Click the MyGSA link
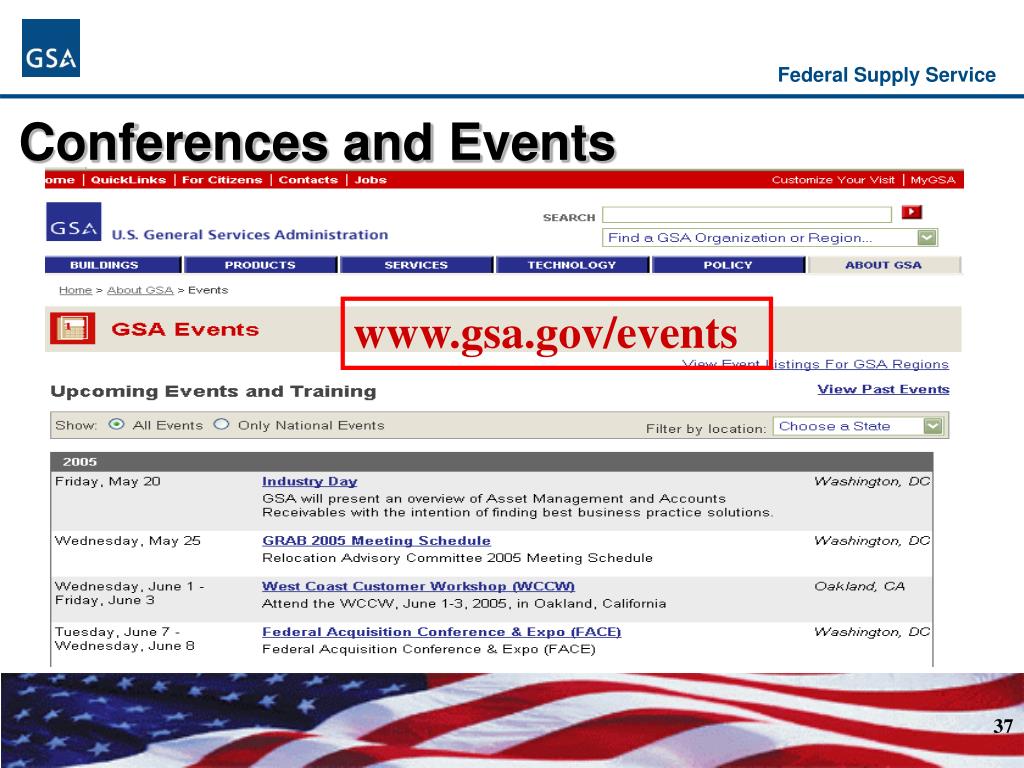The width and height of the screenshot is (1024, 768). 933,180
